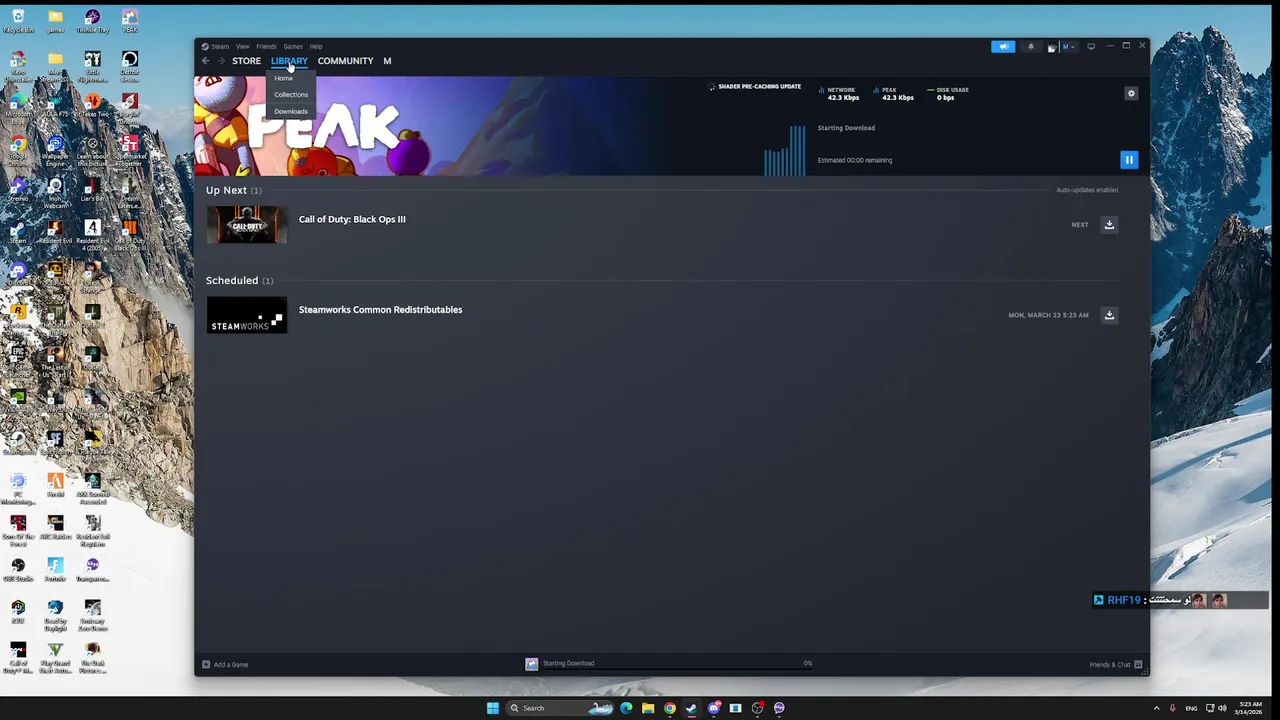This screenshot has width=1280, height=720.
Task: Select the LIBRARY tab
Action: (289, 61)
